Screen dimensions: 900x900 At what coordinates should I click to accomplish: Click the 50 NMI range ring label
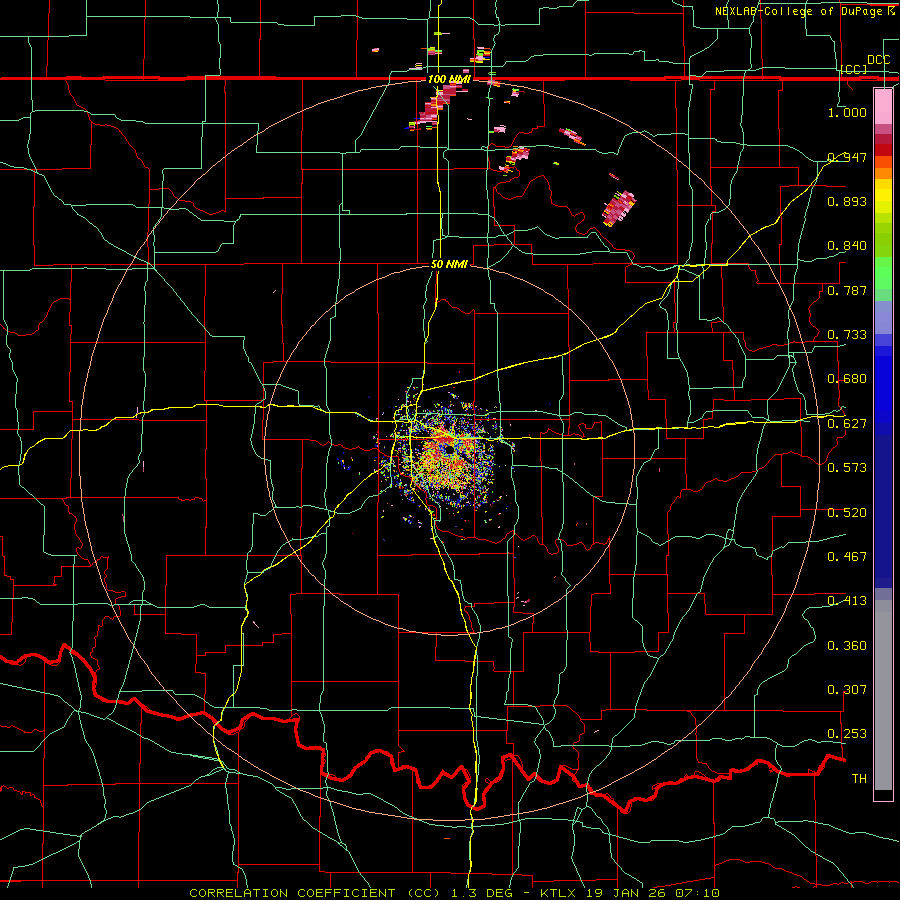[x=449, y=265]
